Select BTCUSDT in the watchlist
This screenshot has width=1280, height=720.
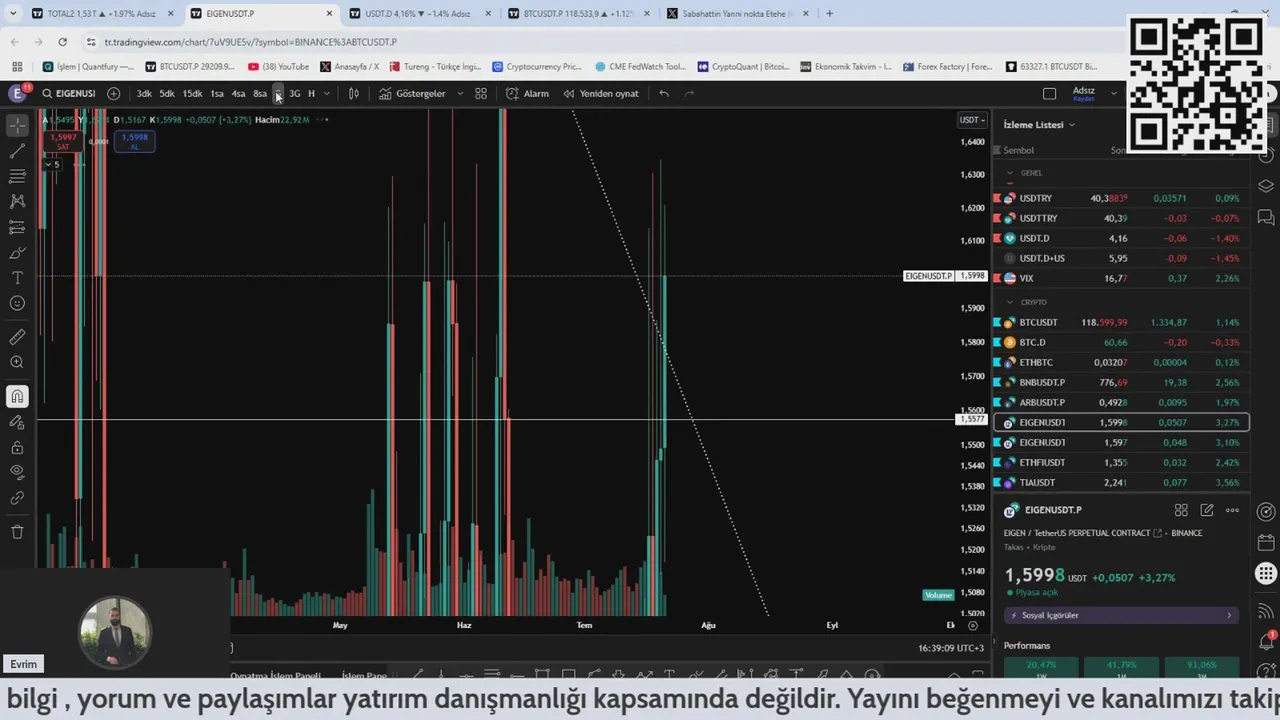click(1120, 322)
